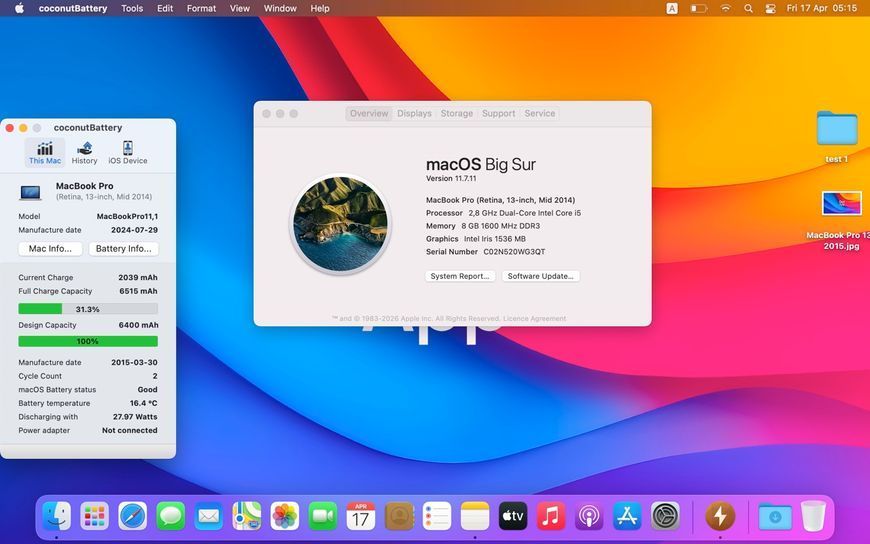
Task: Open the History view in coconutBattery
Action: [84, 153]
